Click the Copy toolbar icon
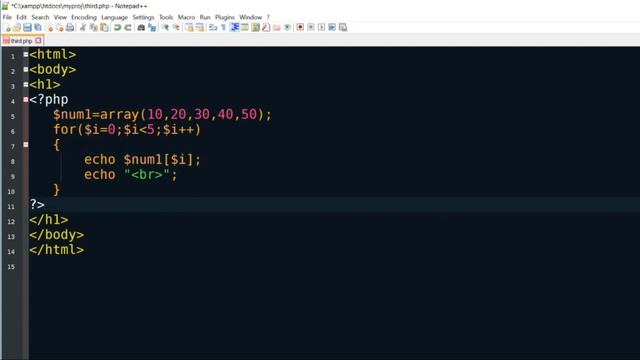The width and height of the screenshot is (640, 360). point(93,27)
